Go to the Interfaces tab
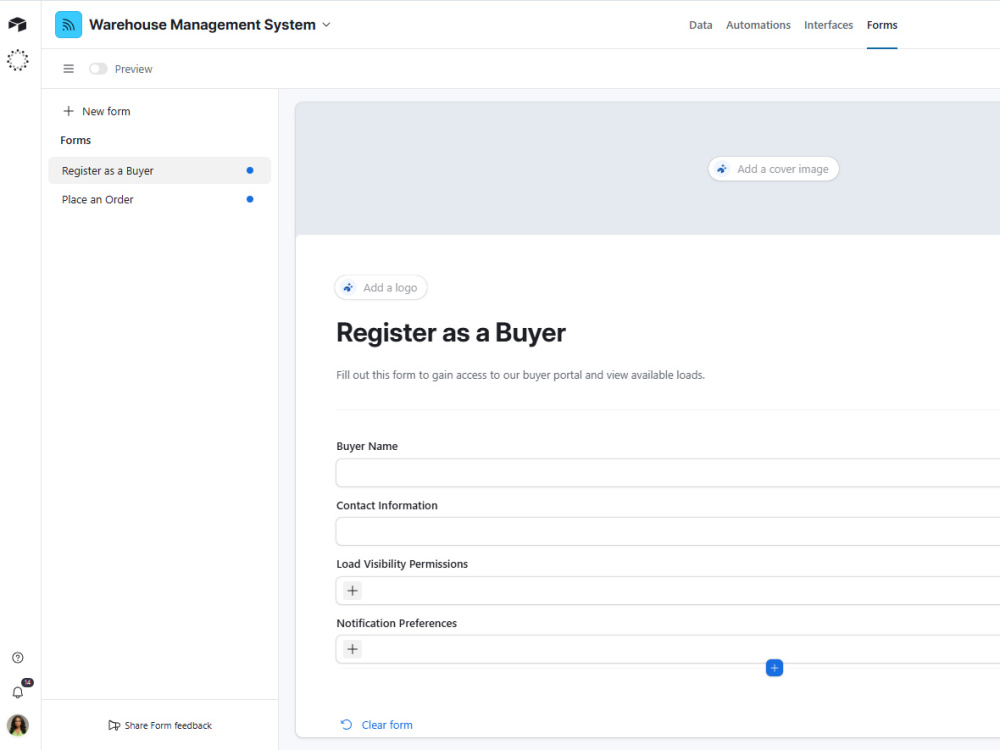The height and width of the screenshot is (750, 1000). [828, 25]
